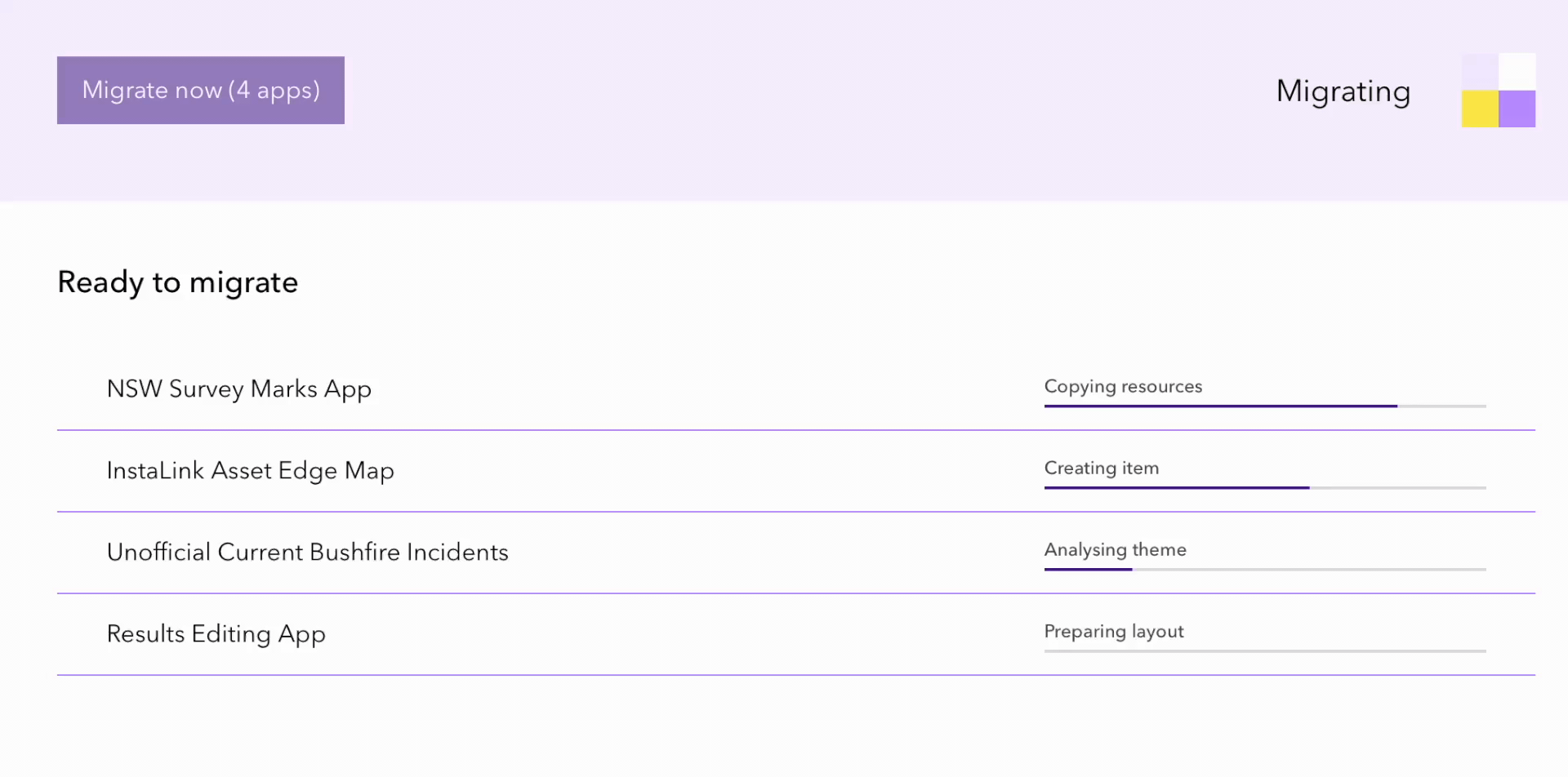The image size is (1568, 777).
Task: Click the Copying resources progress bar
Action: (x=1265, y=406)
